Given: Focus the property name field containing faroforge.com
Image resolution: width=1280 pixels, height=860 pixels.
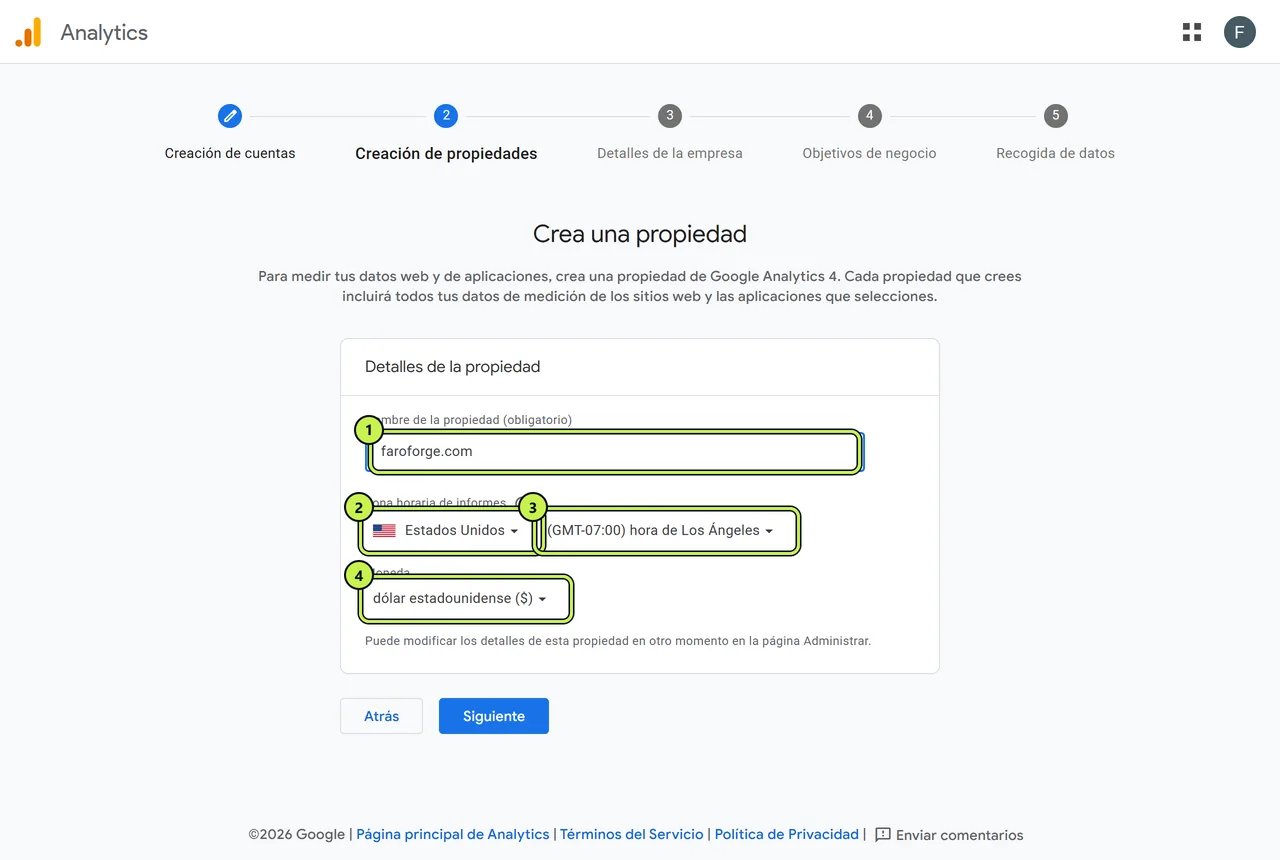Looking at the screenshot, I should click(615, 452).
